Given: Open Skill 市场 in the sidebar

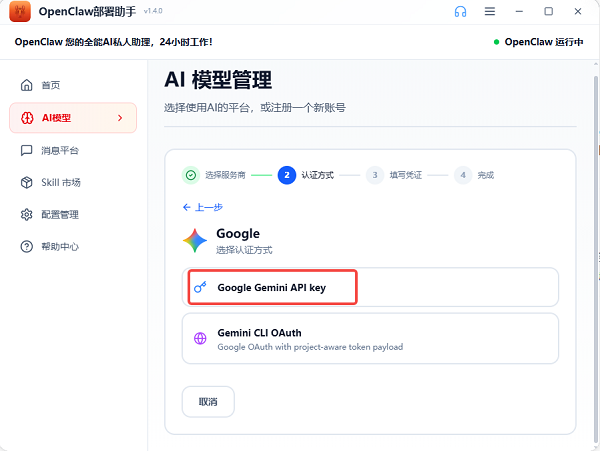Looking at the screenshot, I should (73, 182).
